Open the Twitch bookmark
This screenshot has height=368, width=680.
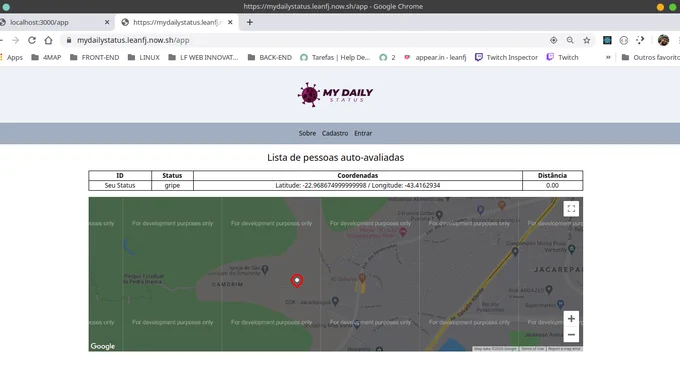tap(562, 57)
